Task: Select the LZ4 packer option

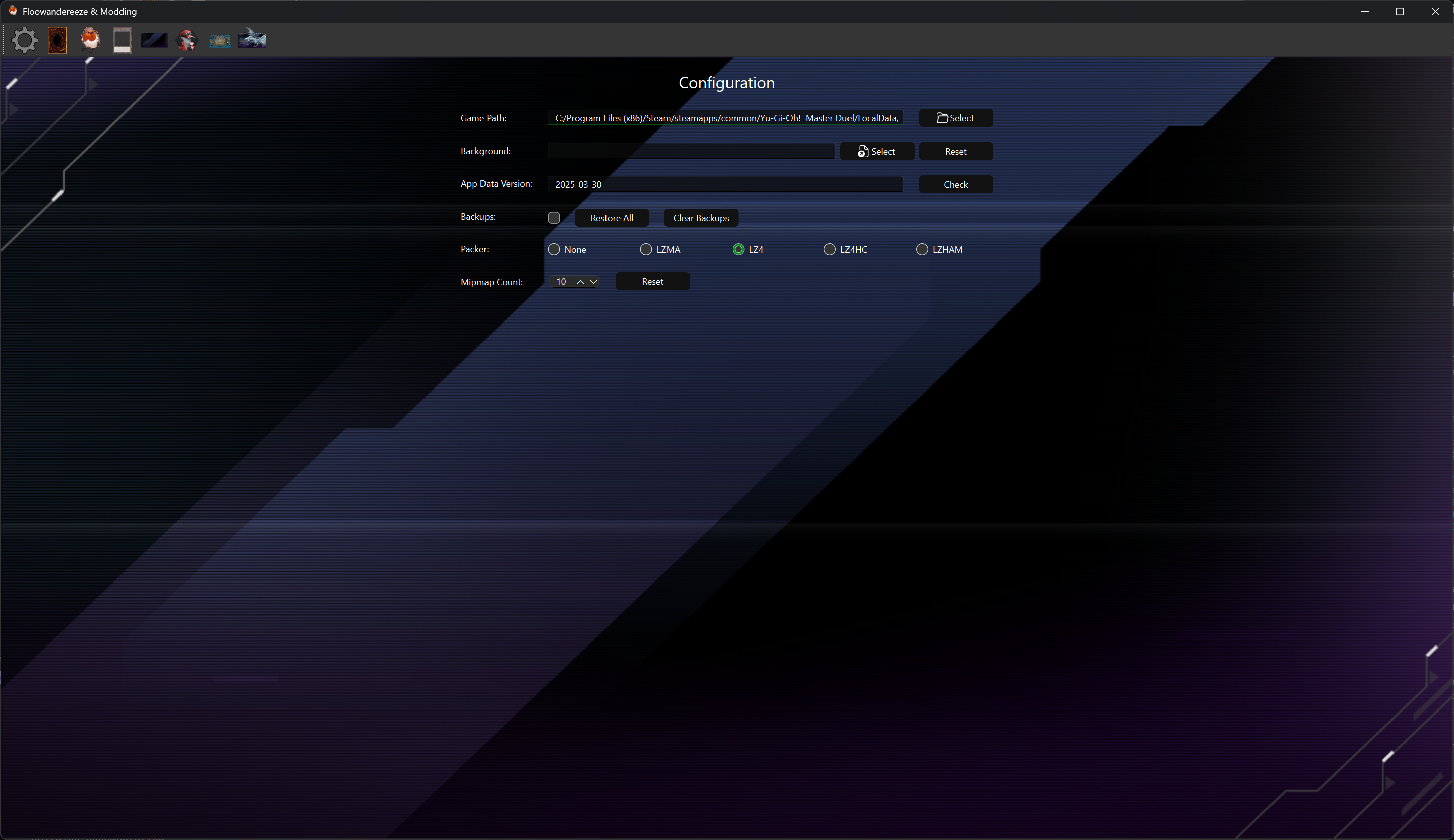Action: pos(748,249)
